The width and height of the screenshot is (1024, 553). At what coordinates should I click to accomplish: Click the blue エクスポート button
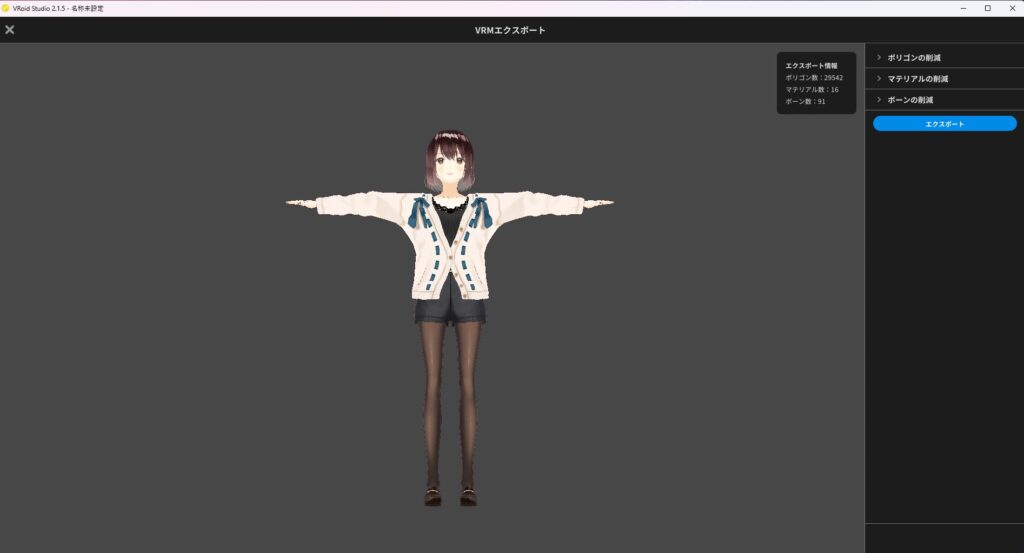[944, 124]
